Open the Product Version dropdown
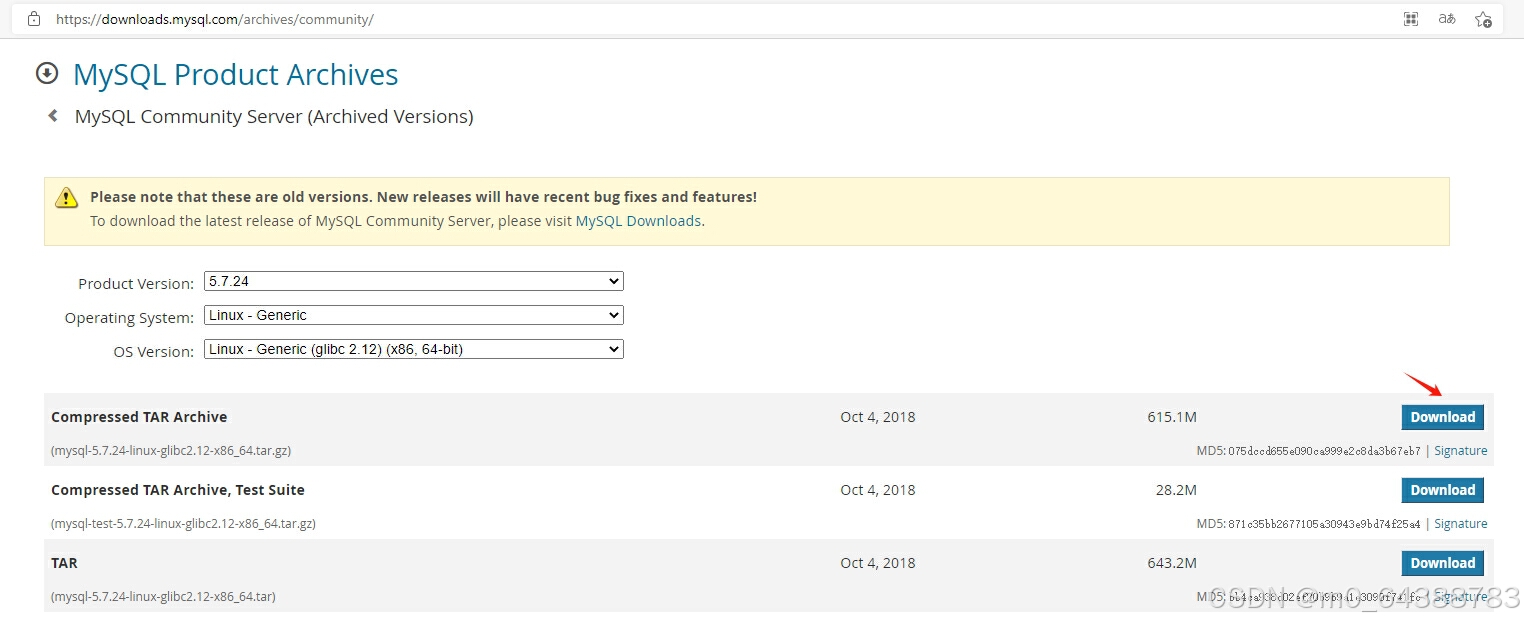This screenshot has height=624, width=1524. coord(413,282)
